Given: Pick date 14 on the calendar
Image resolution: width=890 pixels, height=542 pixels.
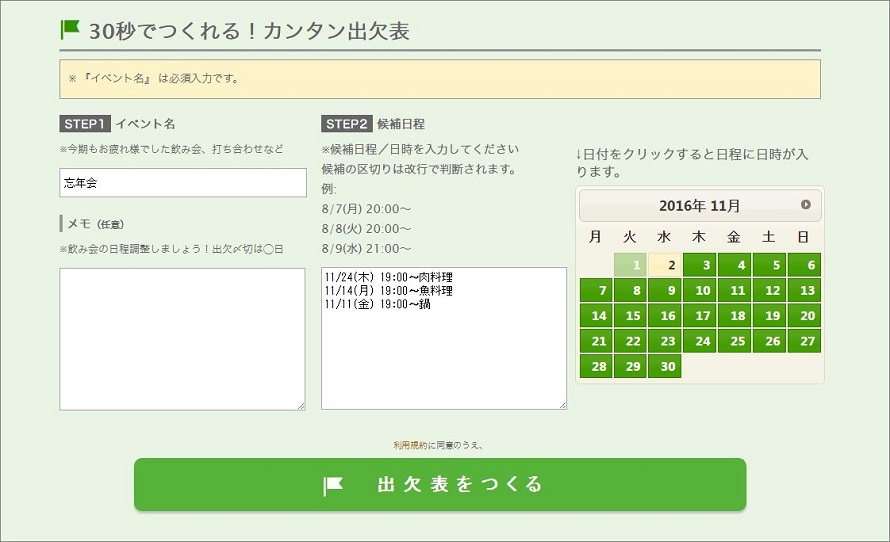Looking at the screenshot, I should (x=595, y=316).
